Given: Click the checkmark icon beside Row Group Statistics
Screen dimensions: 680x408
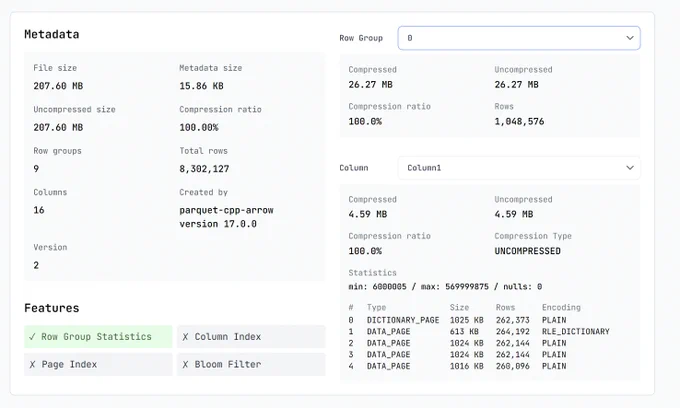Looking at the screenshot, I should coord(32,337).
